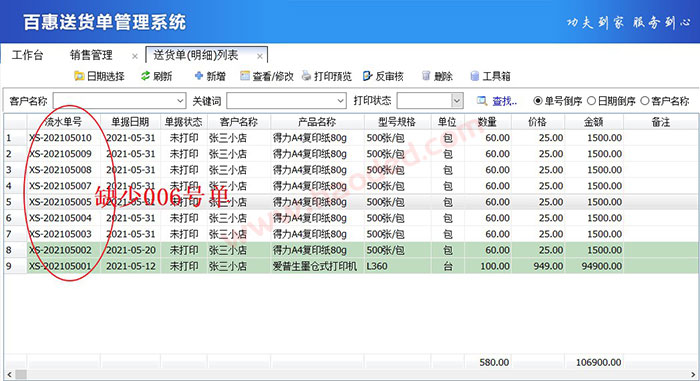The width and height of the screenshot is (700, 381).
Task: Click amount cell 94900.00
Action: point(594,267)
